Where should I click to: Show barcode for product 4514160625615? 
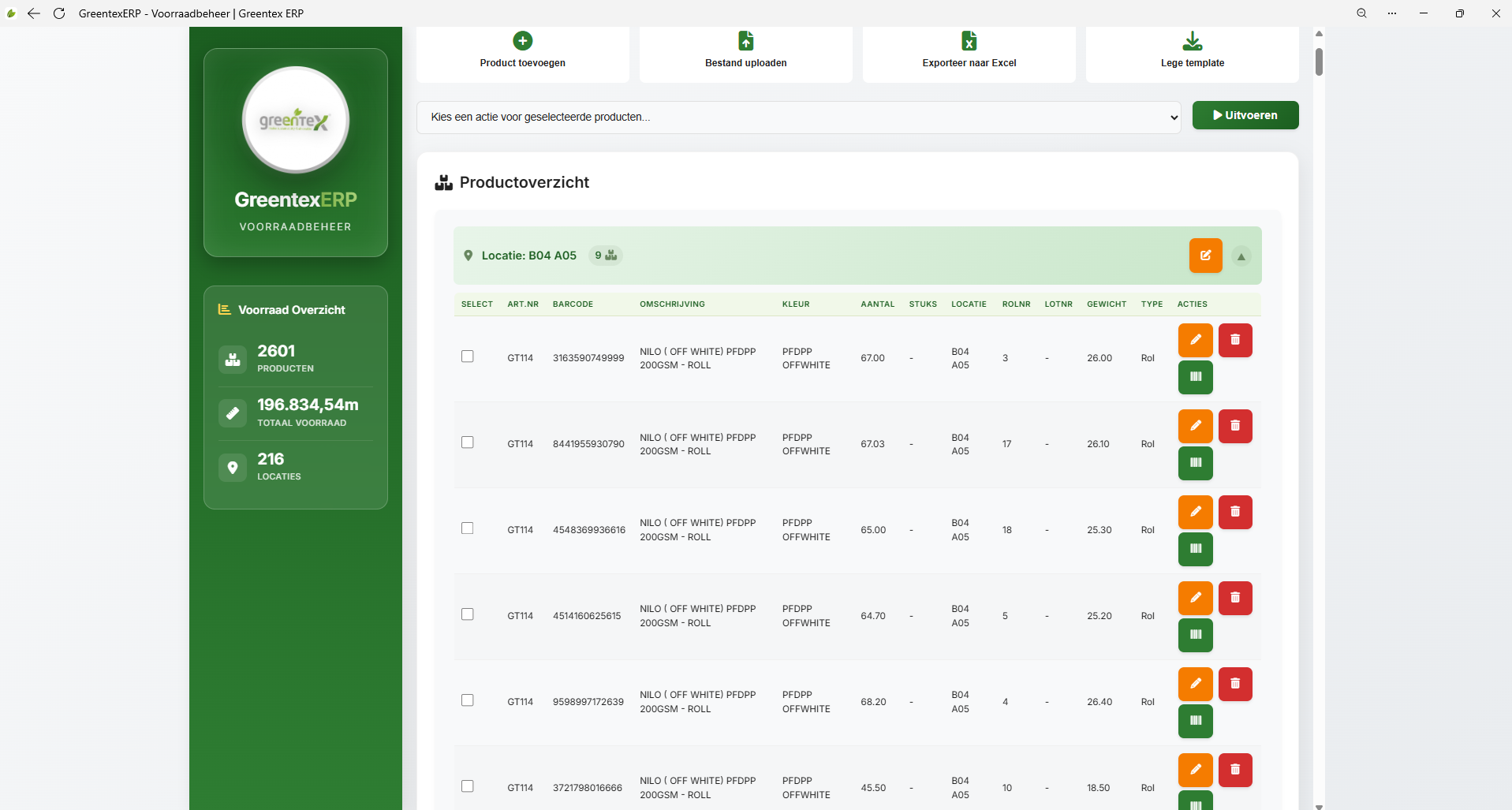tap(1195, 635)
